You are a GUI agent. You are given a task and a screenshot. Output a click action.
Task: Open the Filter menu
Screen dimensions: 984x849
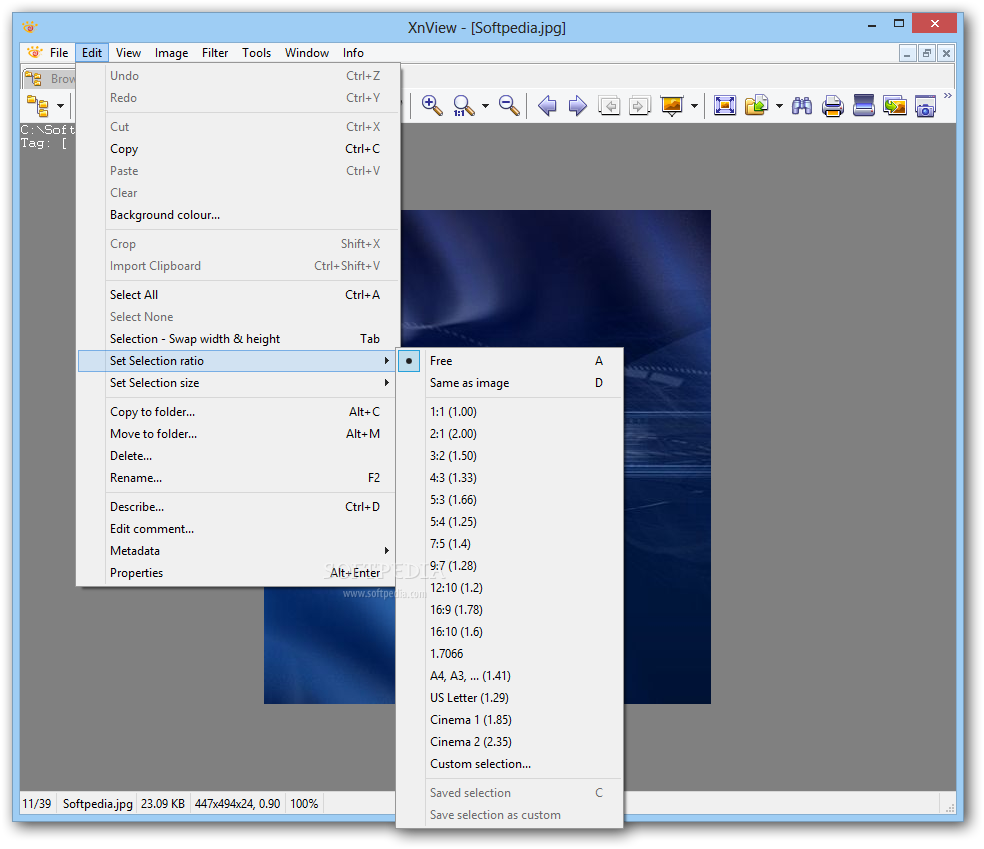215,53
